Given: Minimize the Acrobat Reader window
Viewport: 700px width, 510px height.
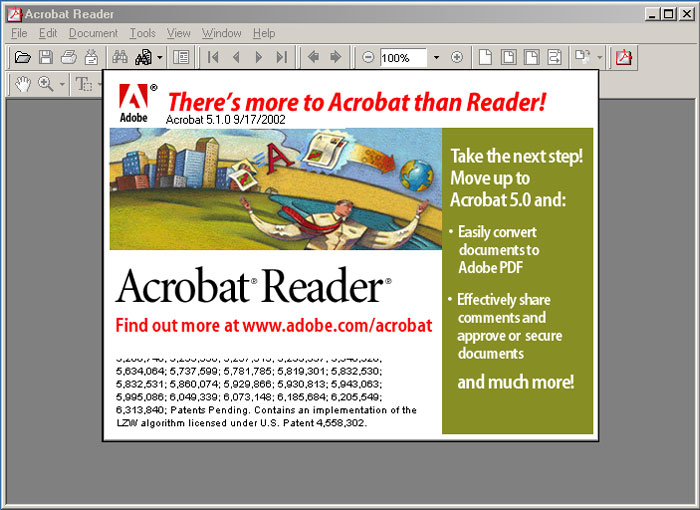Looking at the screenshot, I should click(x=652, y=14).
